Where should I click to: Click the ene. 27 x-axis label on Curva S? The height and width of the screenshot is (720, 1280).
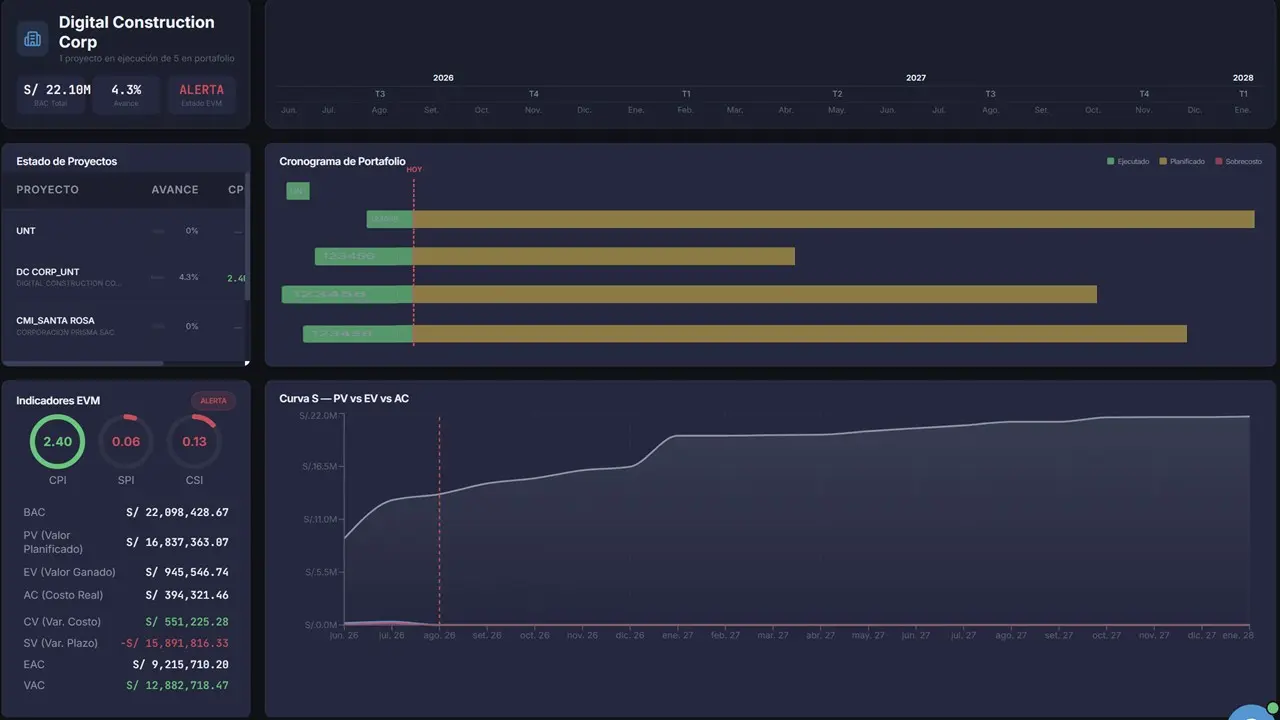click(679, 635)
